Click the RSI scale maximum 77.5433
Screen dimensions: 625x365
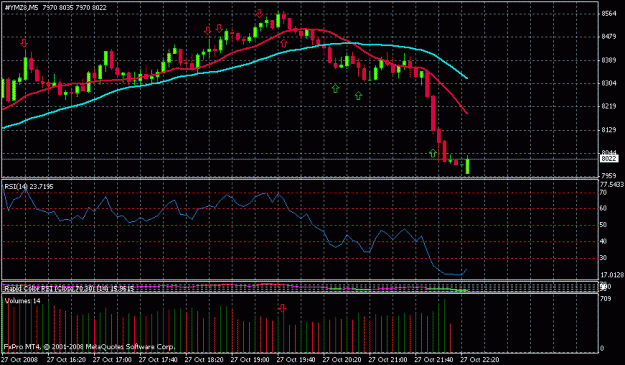point(612,184)
